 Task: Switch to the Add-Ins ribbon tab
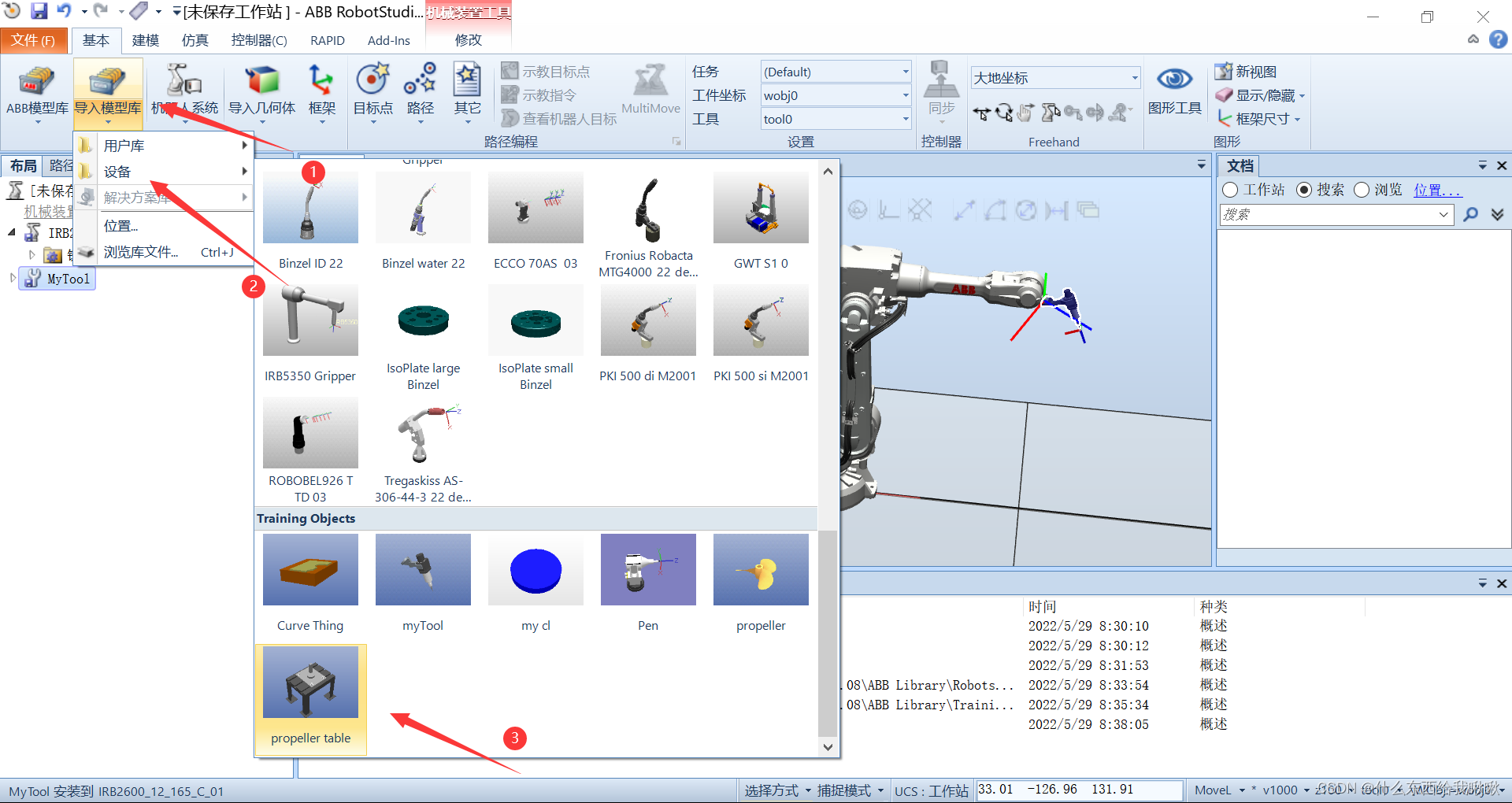(x=389, y=40)
